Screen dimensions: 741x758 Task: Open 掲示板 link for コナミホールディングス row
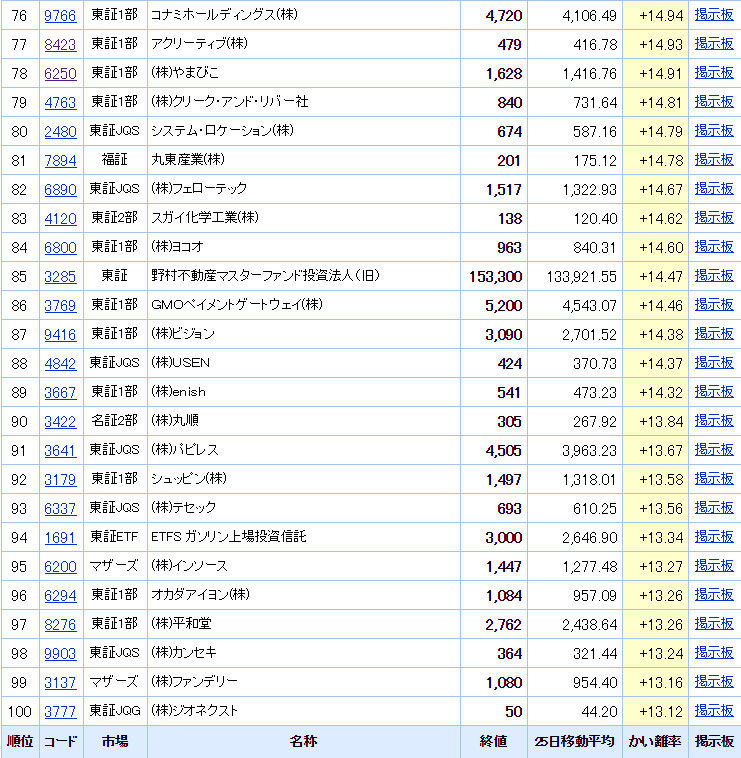714,15
